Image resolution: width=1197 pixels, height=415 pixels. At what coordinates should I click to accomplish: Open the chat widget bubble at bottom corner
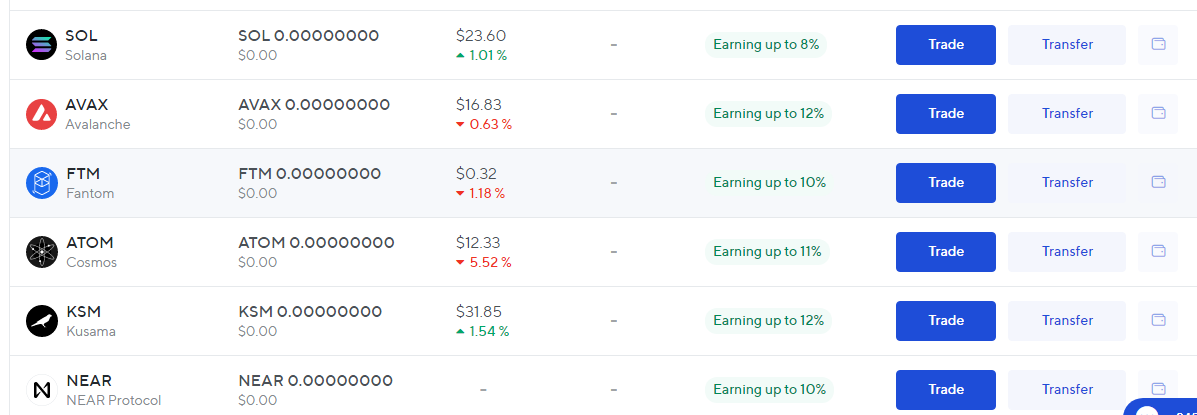(x=1160, y=408)
